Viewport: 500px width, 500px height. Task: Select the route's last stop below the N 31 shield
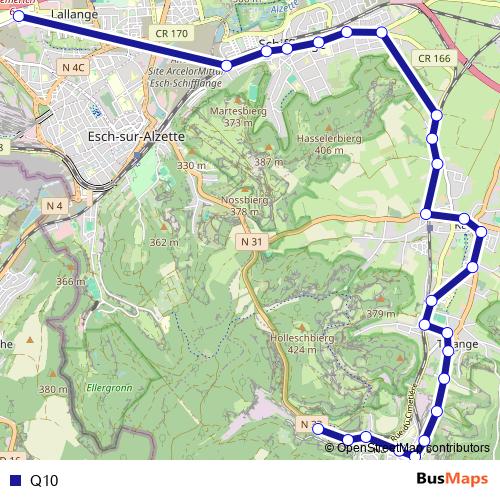tap(318, 429)
